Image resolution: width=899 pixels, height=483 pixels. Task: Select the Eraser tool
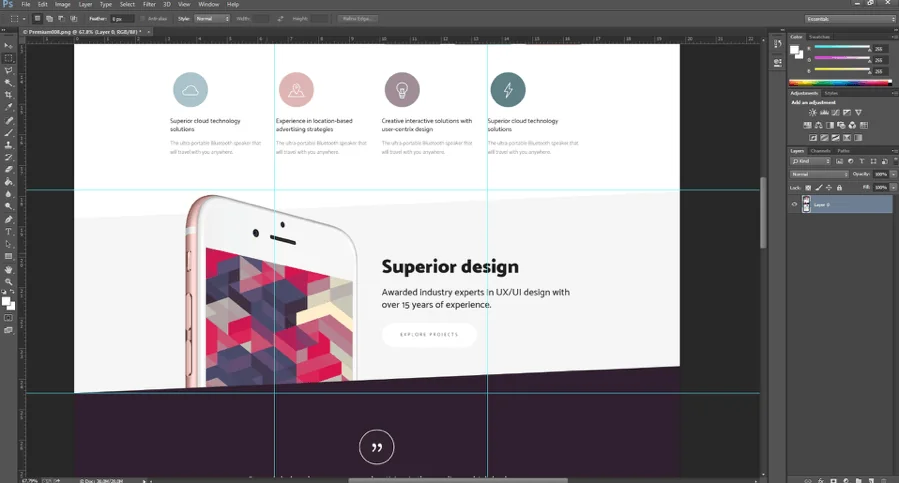click(x=9, y=169)
